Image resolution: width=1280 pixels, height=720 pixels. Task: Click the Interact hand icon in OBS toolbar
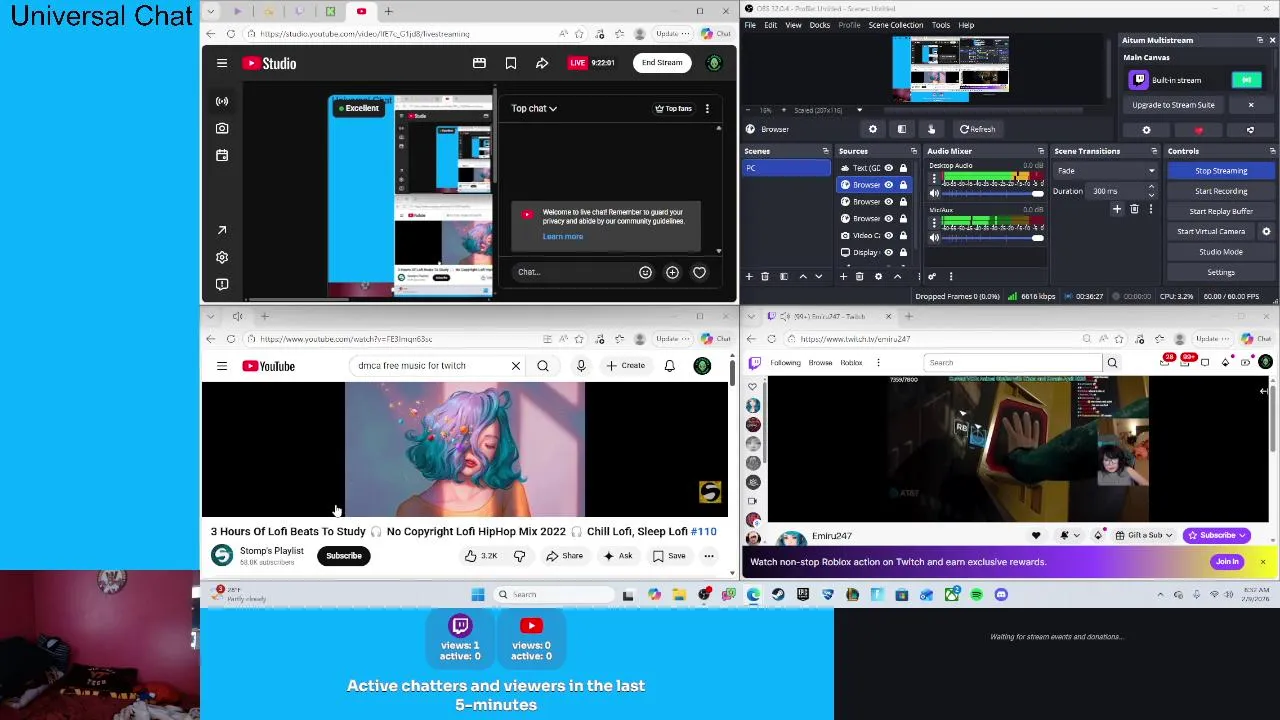click(931, 129)
